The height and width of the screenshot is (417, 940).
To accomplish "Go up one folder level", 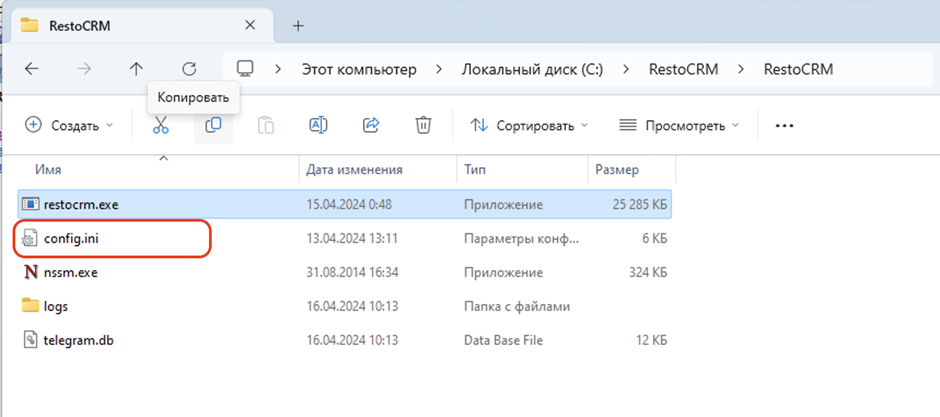I will tap(137, 69).
